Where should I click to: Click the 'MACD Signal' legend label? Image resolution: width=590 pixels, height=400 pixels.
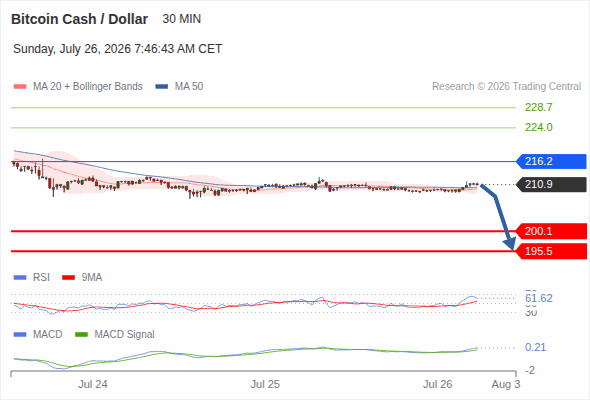[125, 335]
